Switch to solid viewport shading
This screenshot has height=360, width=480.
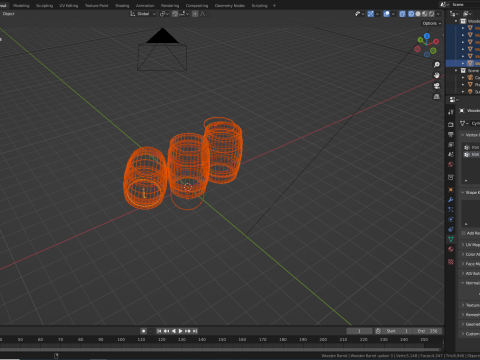click(418, 14)
